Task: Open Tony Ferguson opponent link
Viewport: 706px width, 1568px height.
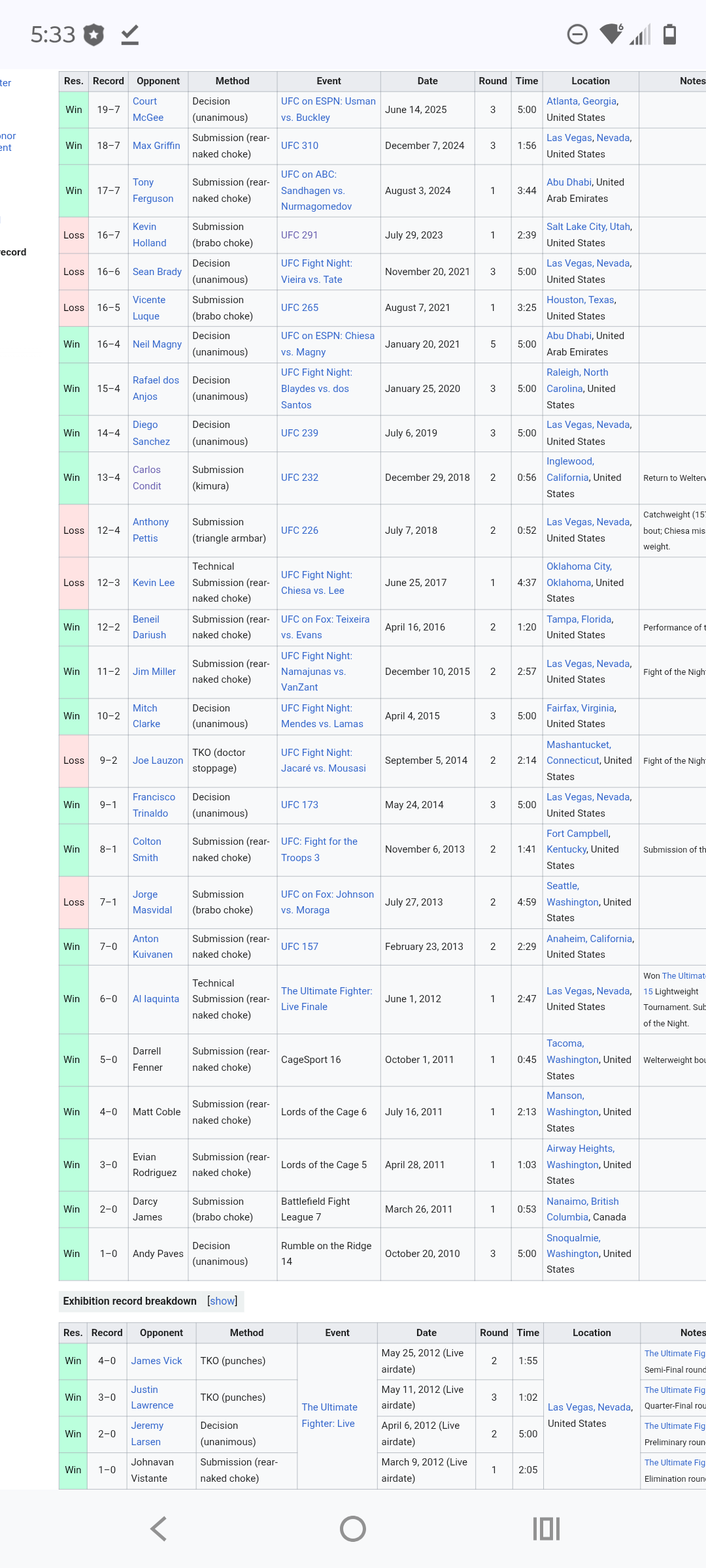Action: pyautogui.click(x=153, y=190)
